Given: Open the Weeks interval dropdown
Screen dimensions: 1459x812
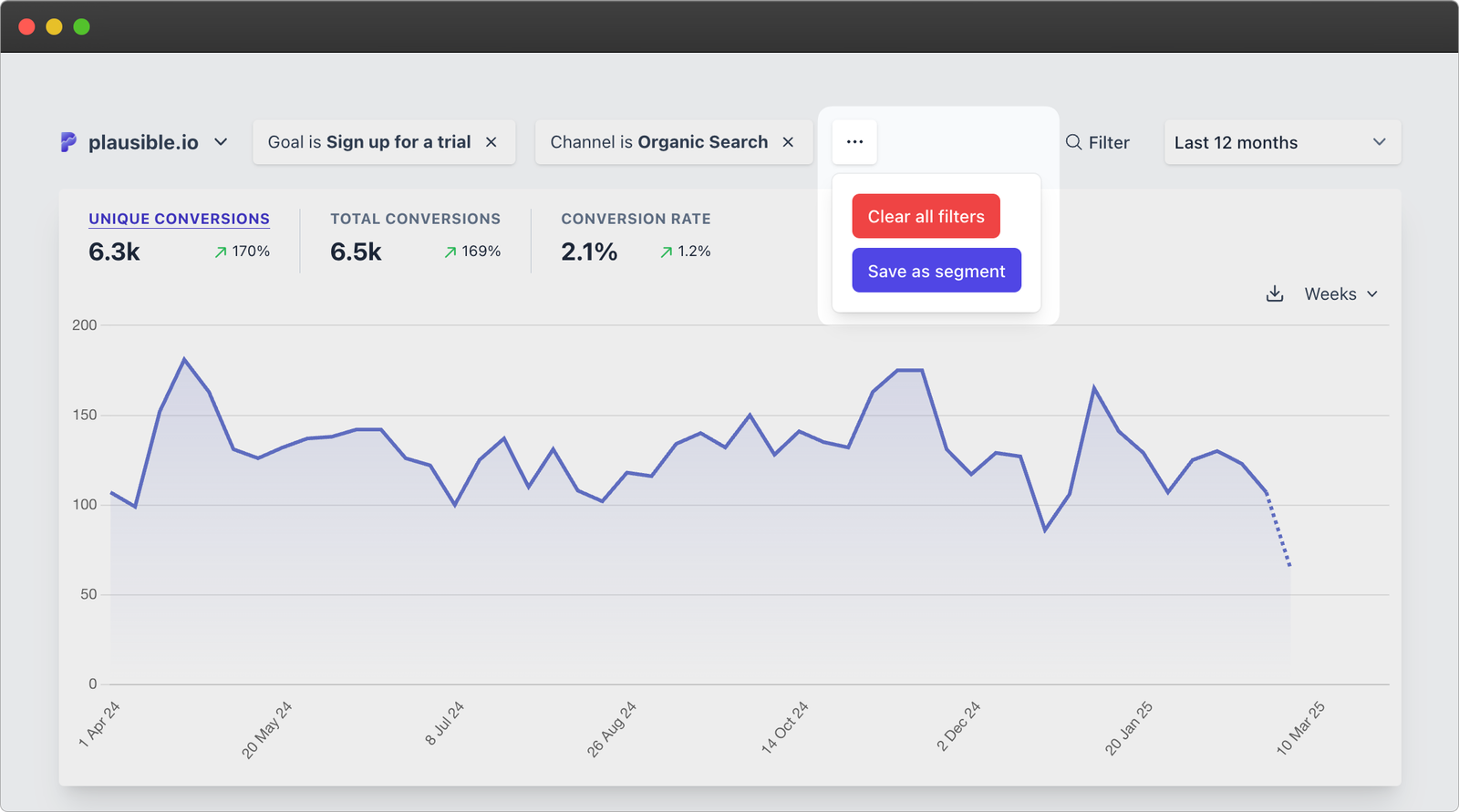Looking at the screenshot, I should tap(1340, 293).
